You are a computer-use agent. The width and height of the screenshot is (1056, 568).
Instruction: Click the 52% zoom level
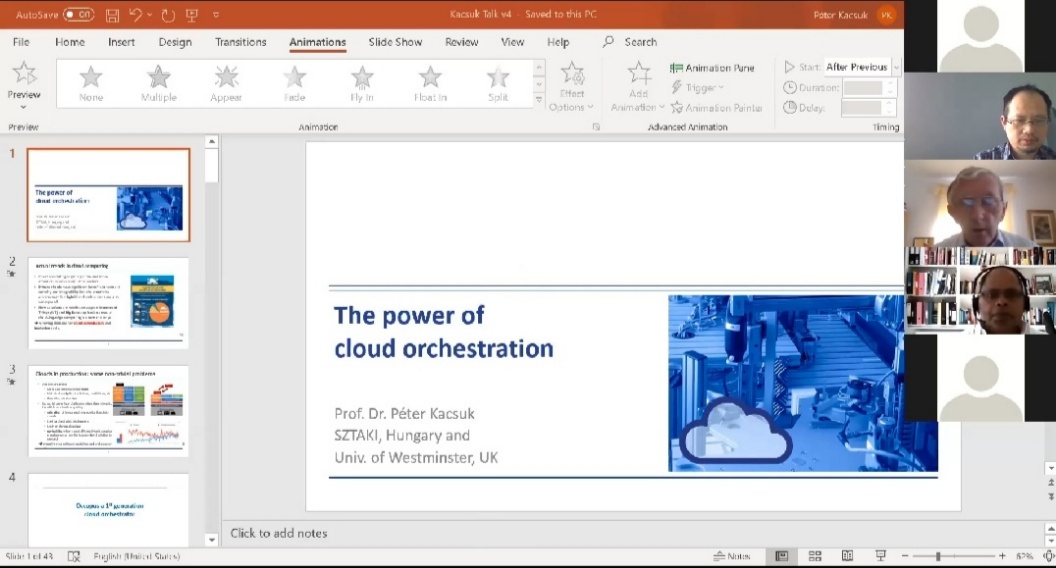pos(1024,556)
